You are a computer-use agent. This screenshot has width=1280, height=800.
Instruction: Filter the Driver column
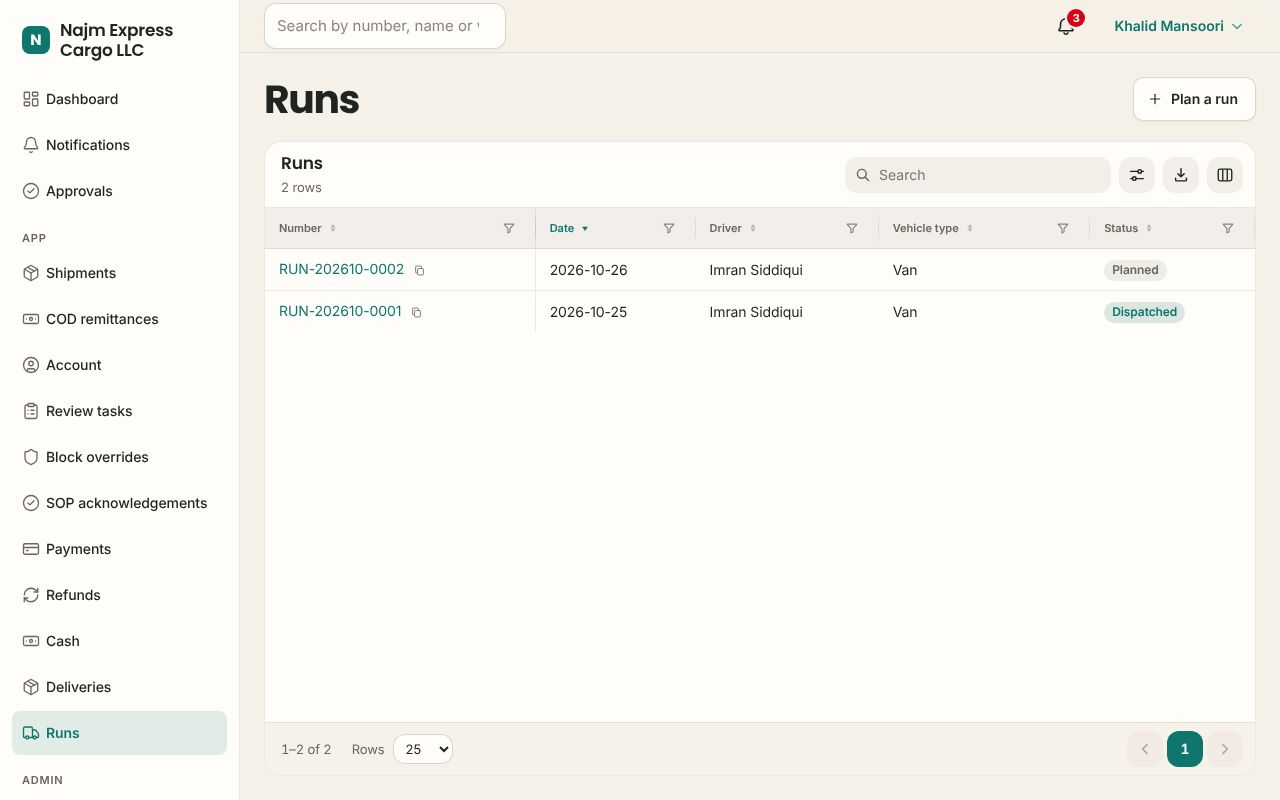point(852,228)
